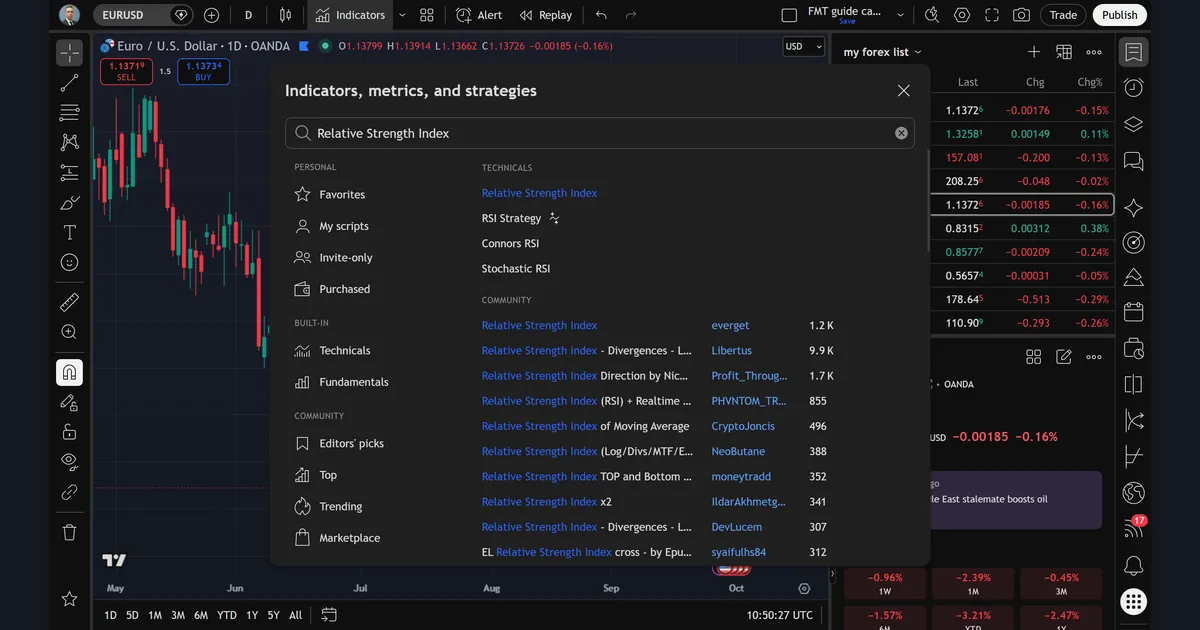Image resolution: width=1200 pixels, height=630 pixels.
Task: Toggle magnet mode for drawings
Action: point(69,373)
